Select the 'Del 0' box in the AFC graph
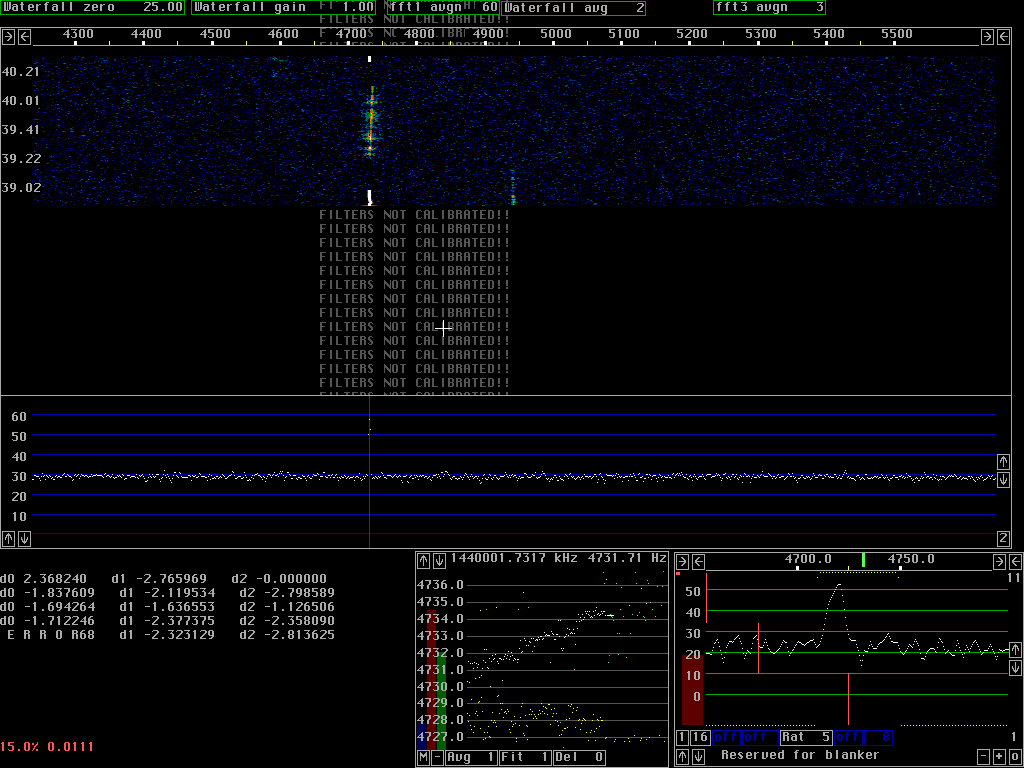1024x768 pixels. (x=579, y=758)
